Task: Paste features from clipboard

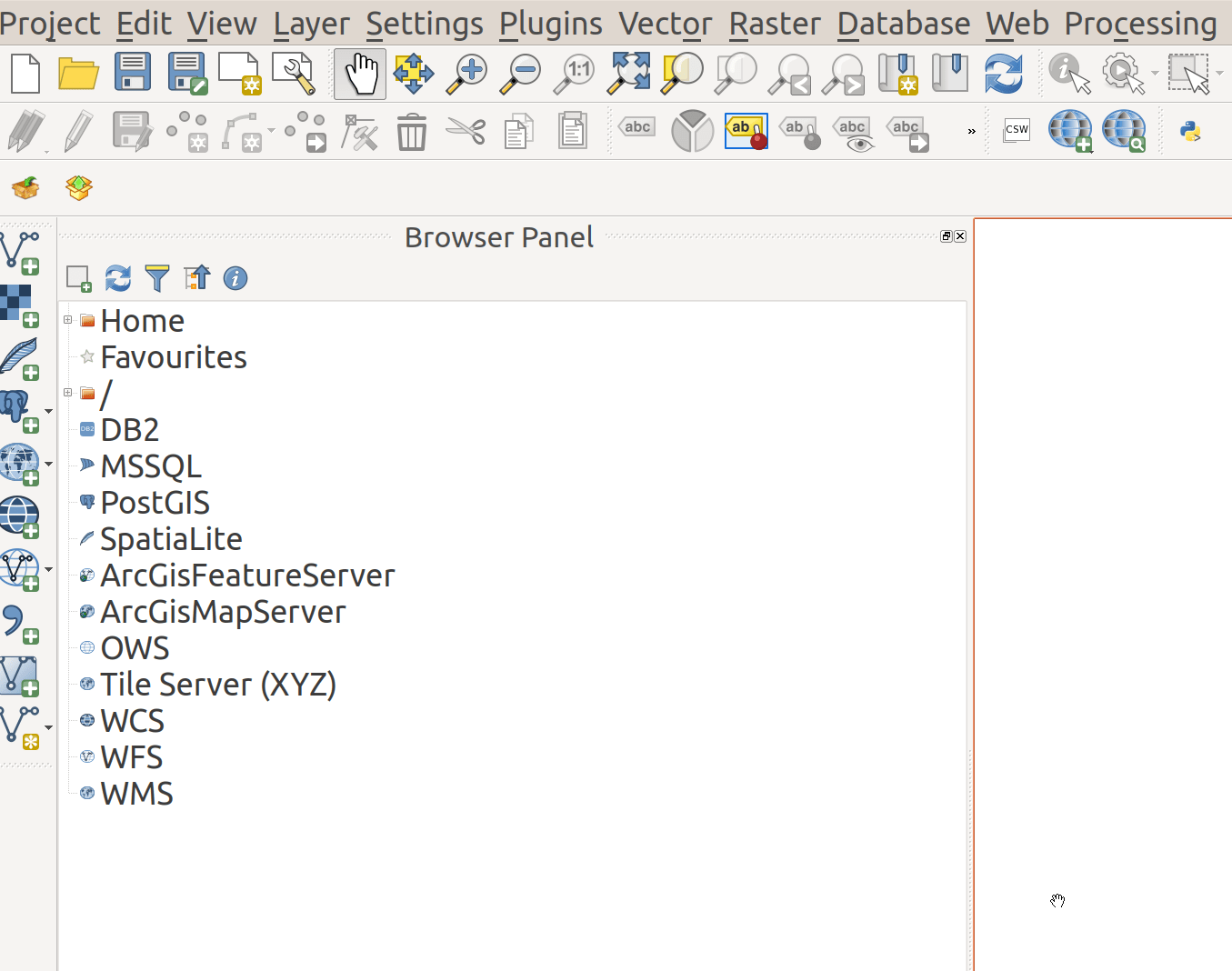Action: click(573, 131)
